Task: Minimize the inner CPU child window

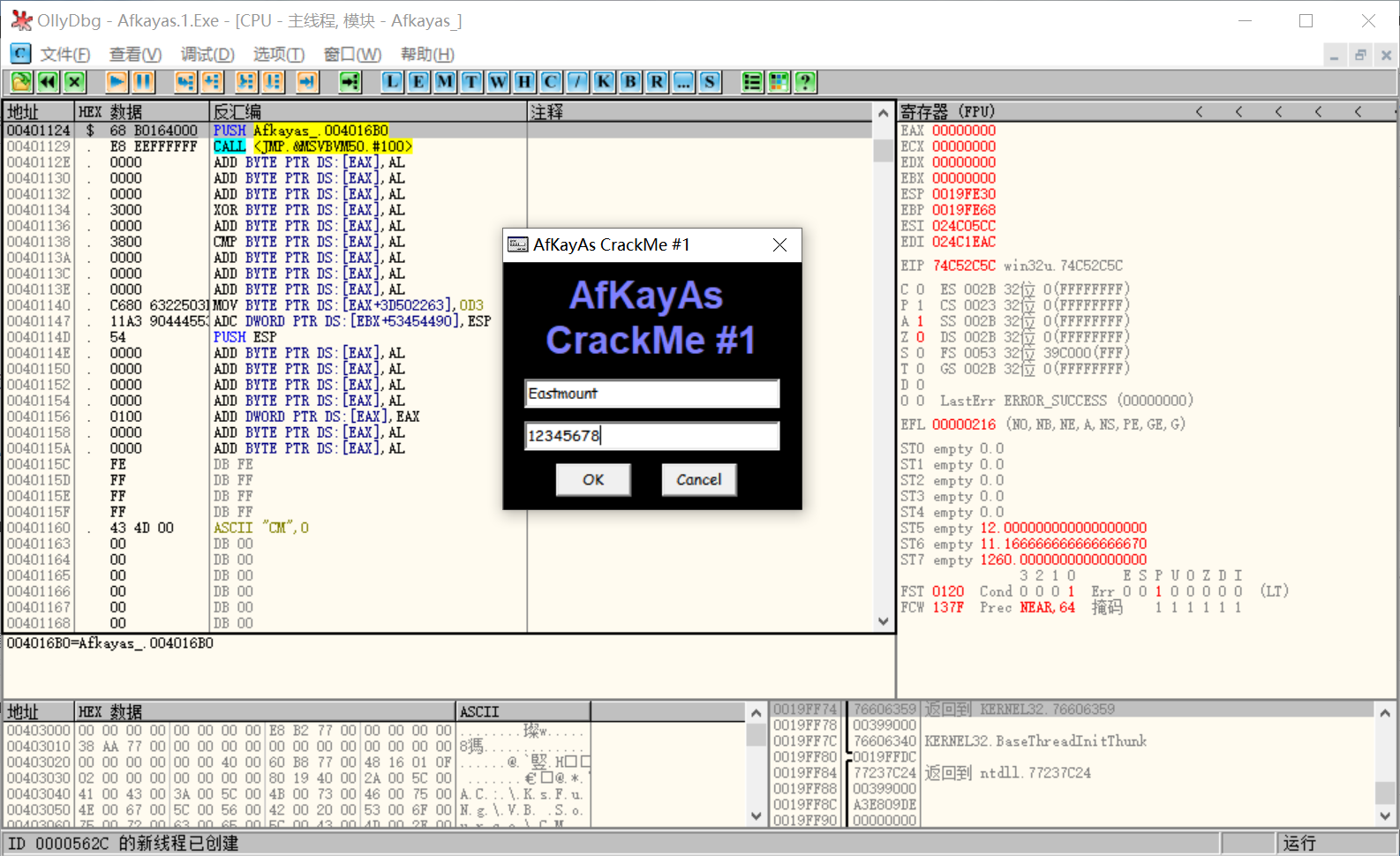Action: coord(1334,56)
